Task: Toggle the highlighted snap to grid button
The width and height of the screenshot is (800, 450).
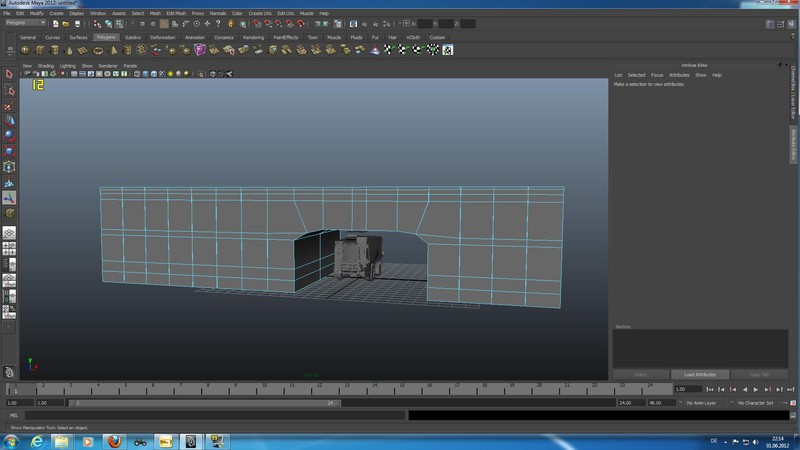Action: (164, 23)
